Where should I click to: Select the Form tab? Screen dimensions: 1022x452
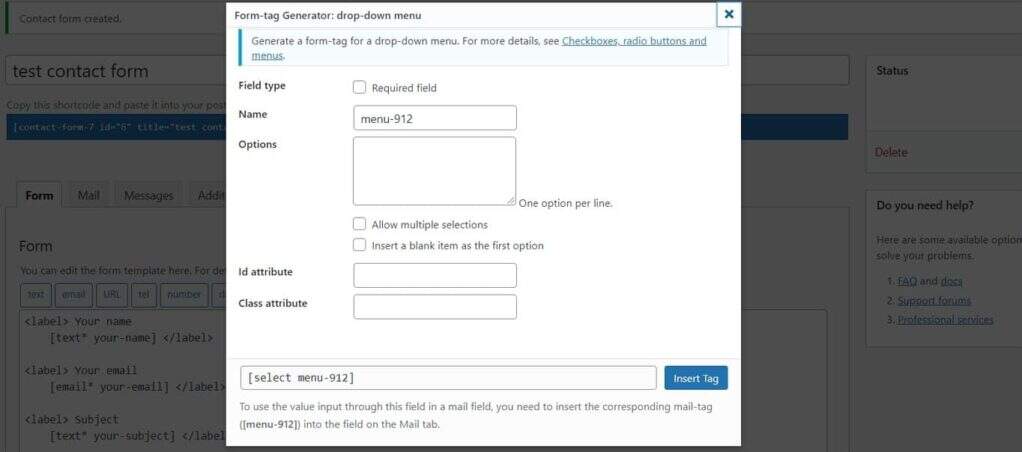(39, 195)
